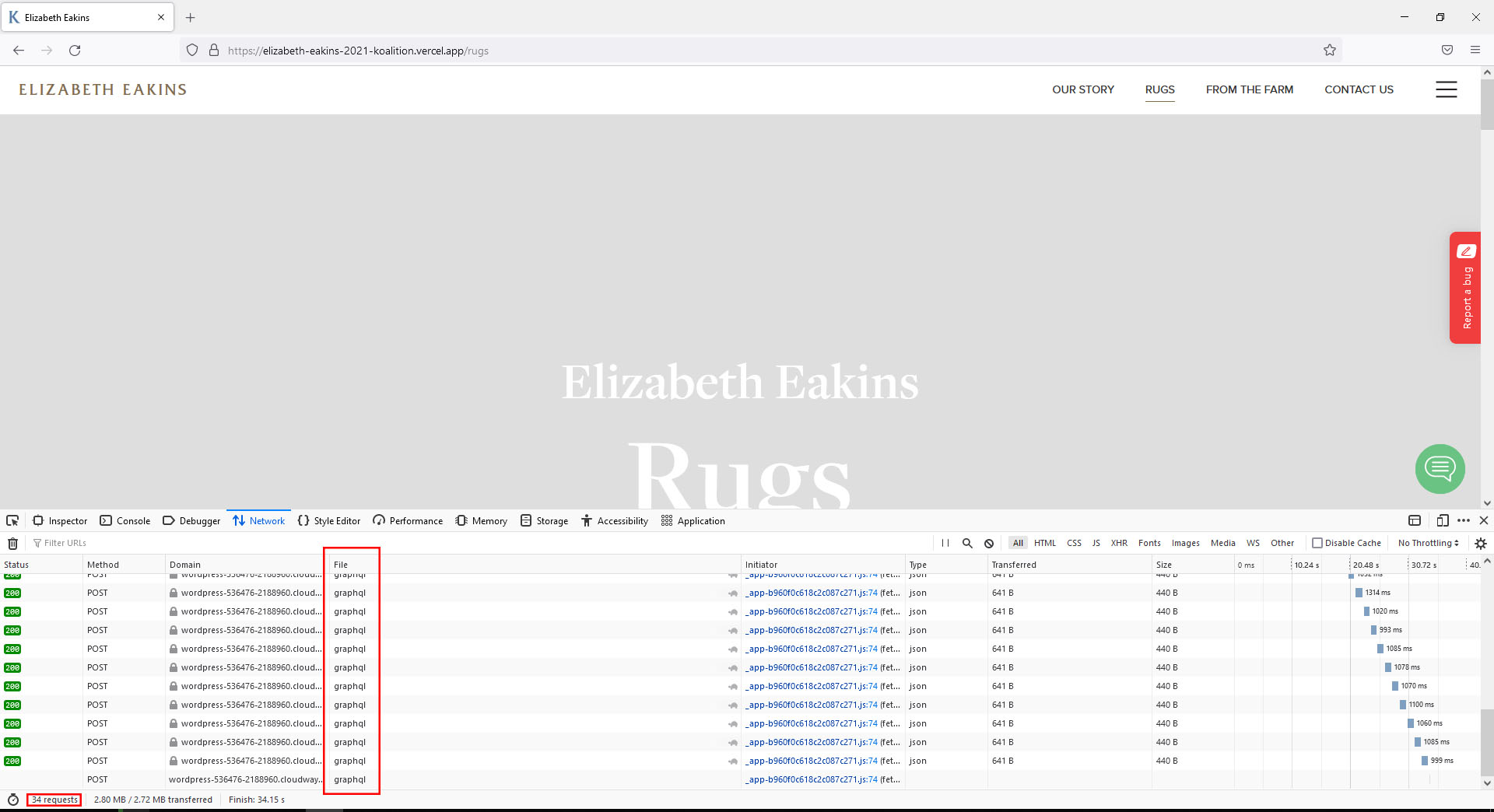Open the CONTACT US link
Image resolution: width=1494 pixels, height=812 pixels.
coord(1359,89)
